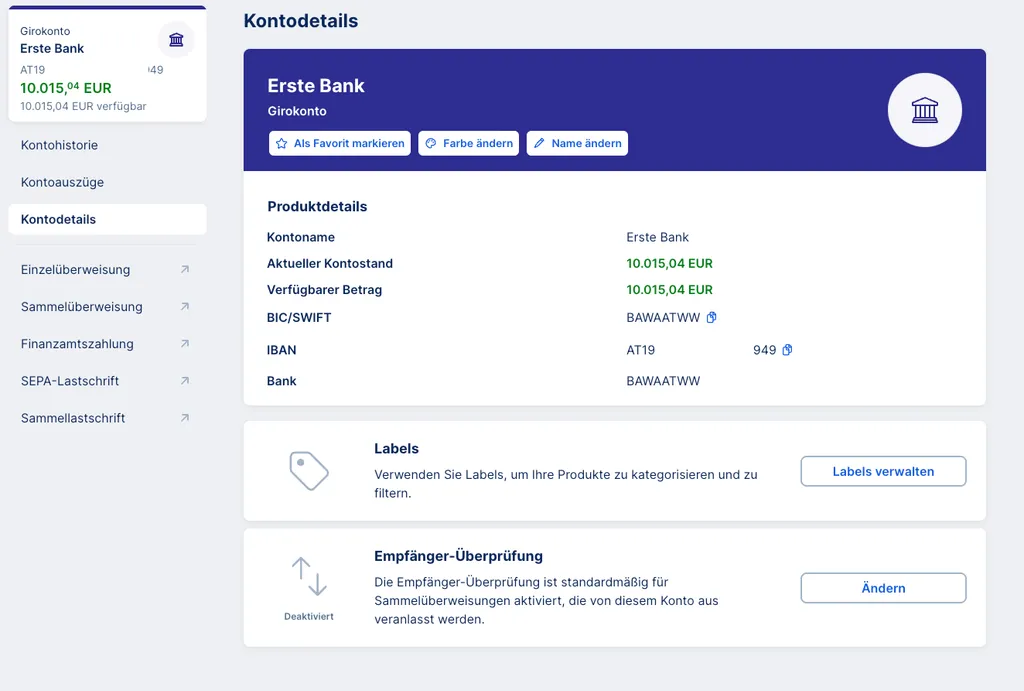Click the large bank icon in header

[925, 111]
